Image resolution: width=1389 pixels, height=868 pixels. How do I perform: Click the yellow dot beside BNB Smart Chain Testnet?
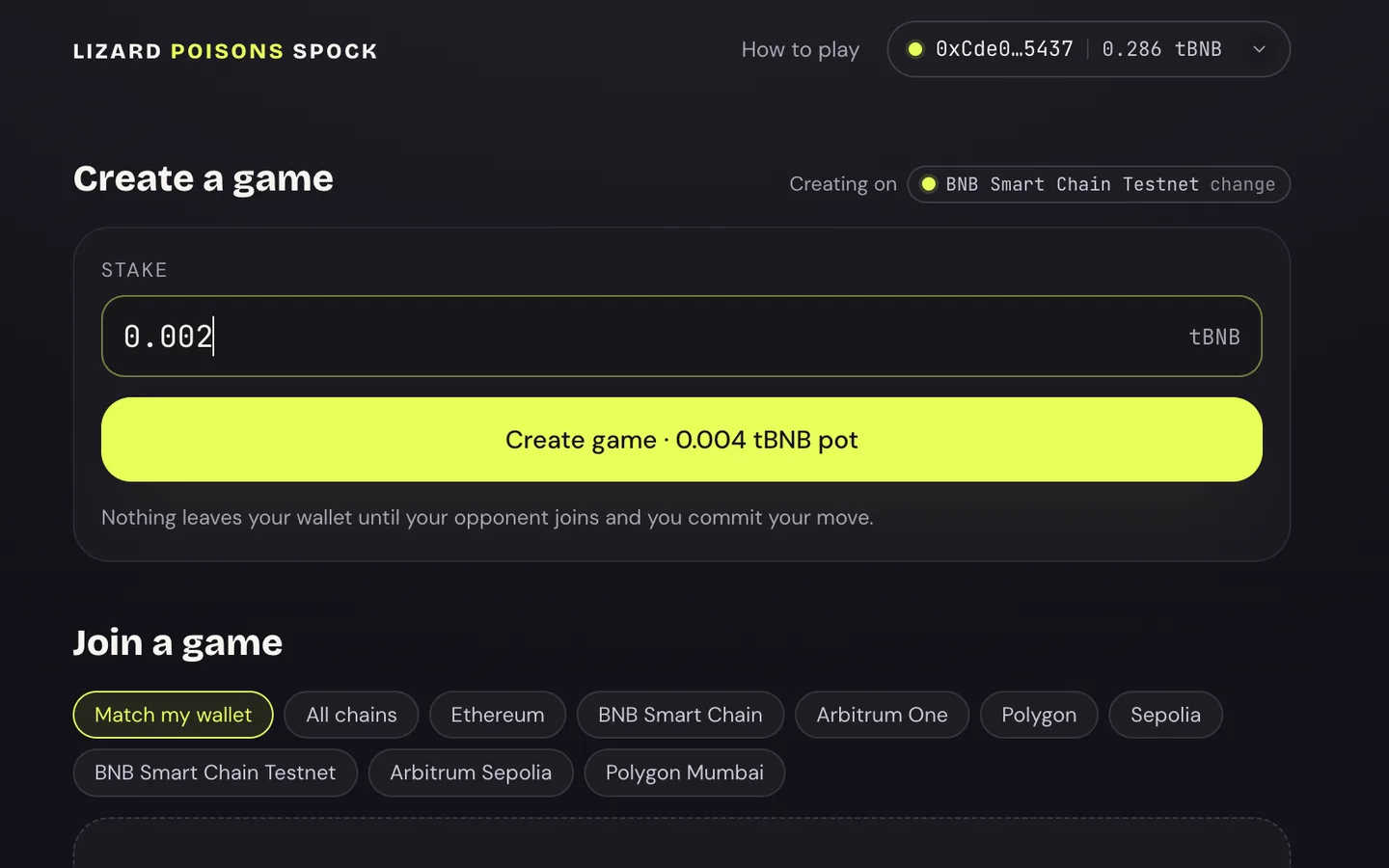coord(929,184)
